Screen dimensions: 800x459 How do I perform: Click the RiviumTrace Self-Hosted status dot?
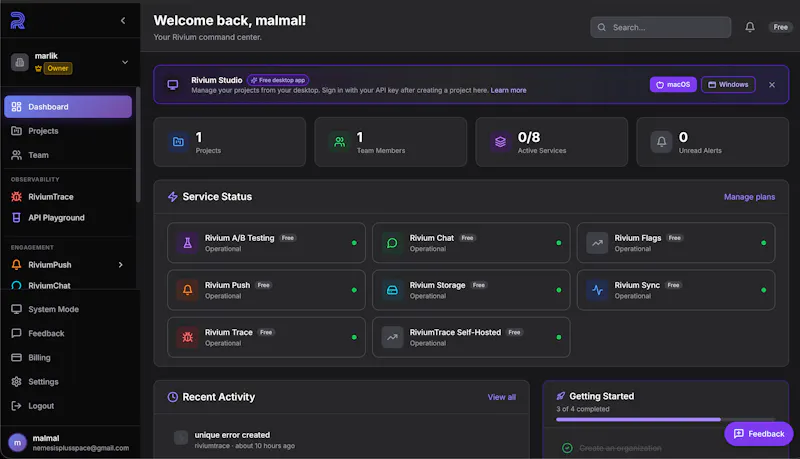point(559,337)
